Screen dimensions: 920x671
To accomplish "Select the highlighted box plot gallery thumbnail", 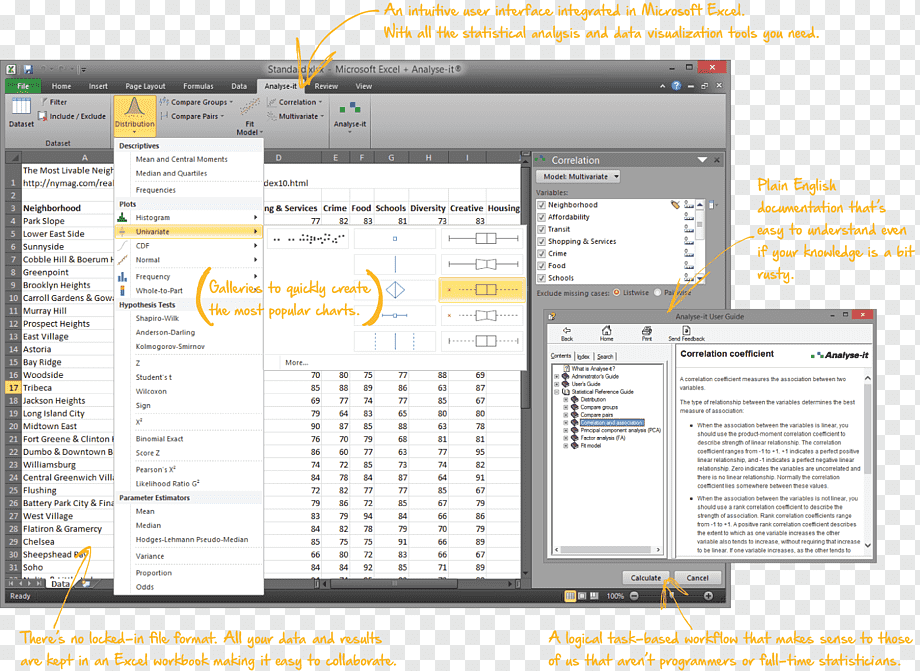I will pos(482,290).
